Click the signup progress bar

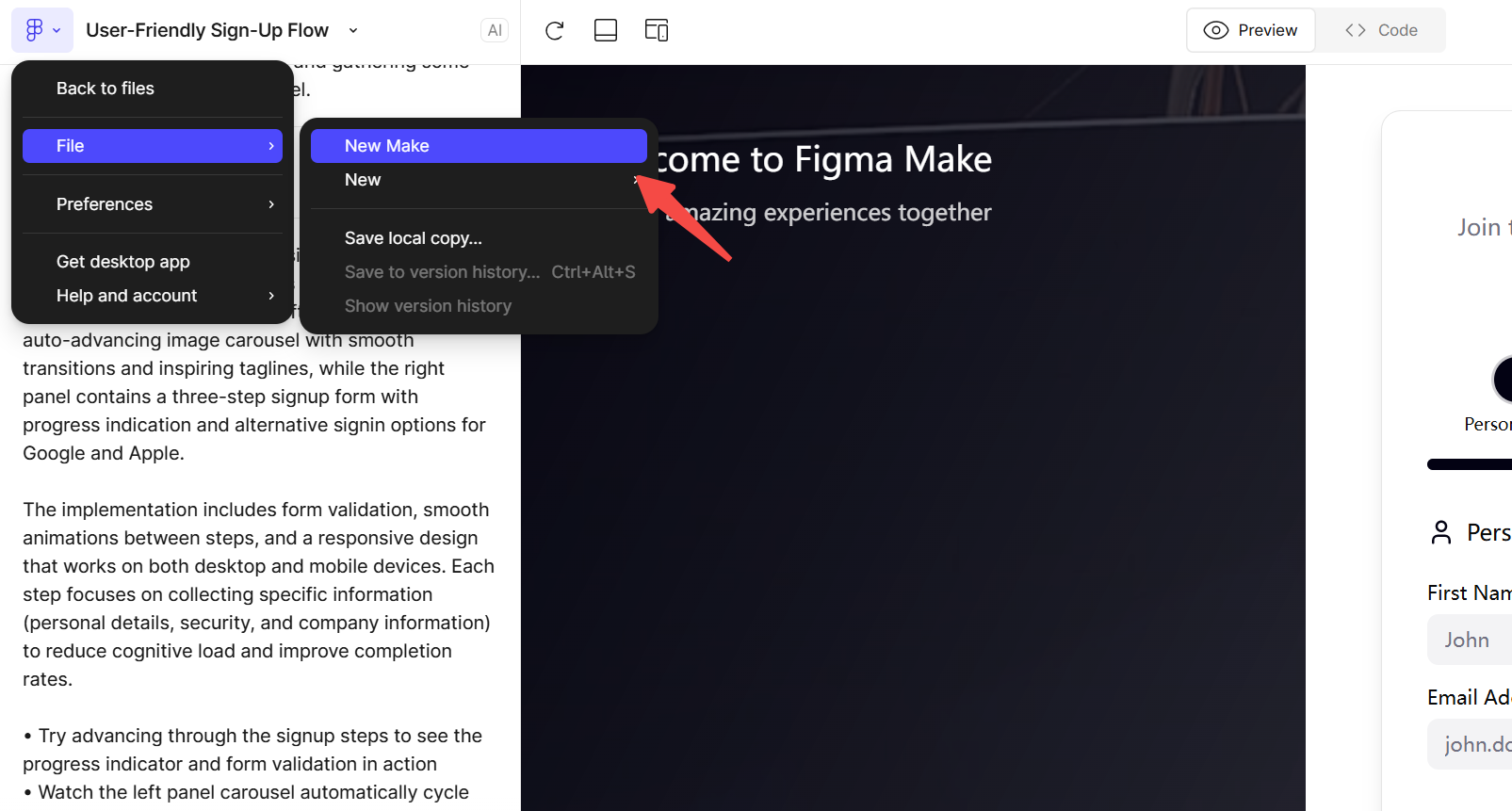[x=1470, y=464]
